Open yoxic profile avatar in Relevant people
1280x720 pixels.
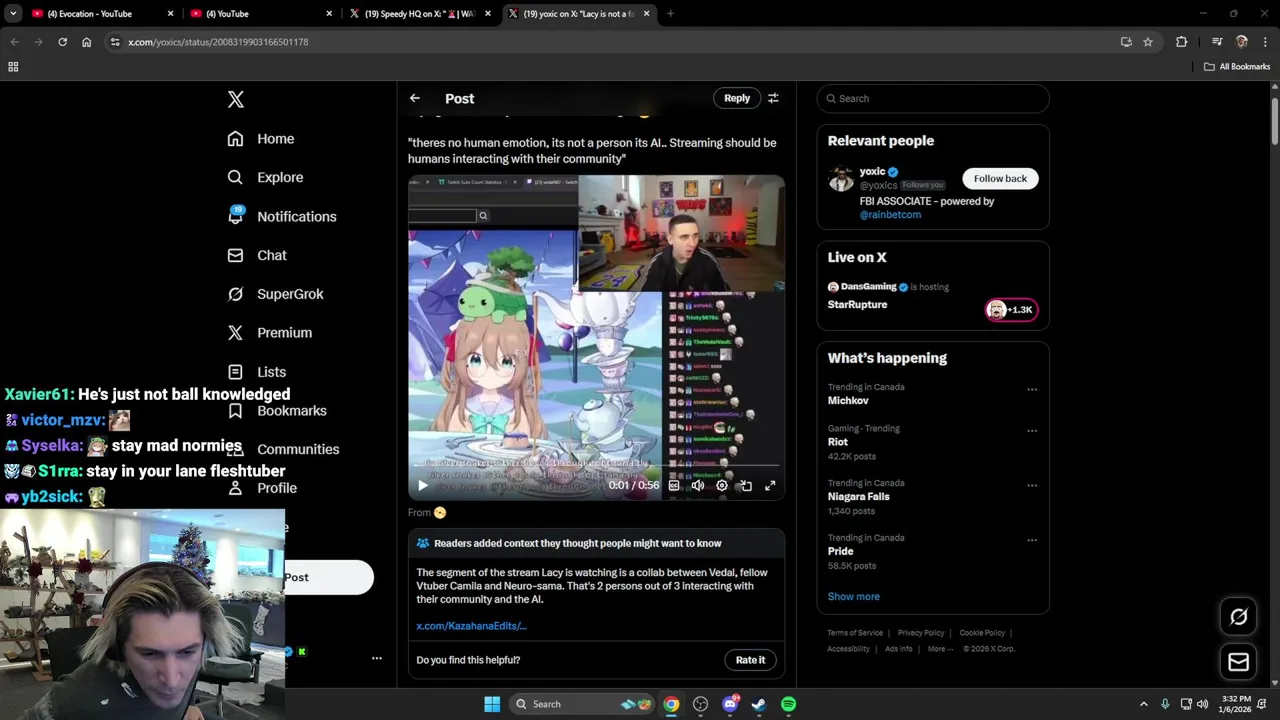click(x=841, y=179)
